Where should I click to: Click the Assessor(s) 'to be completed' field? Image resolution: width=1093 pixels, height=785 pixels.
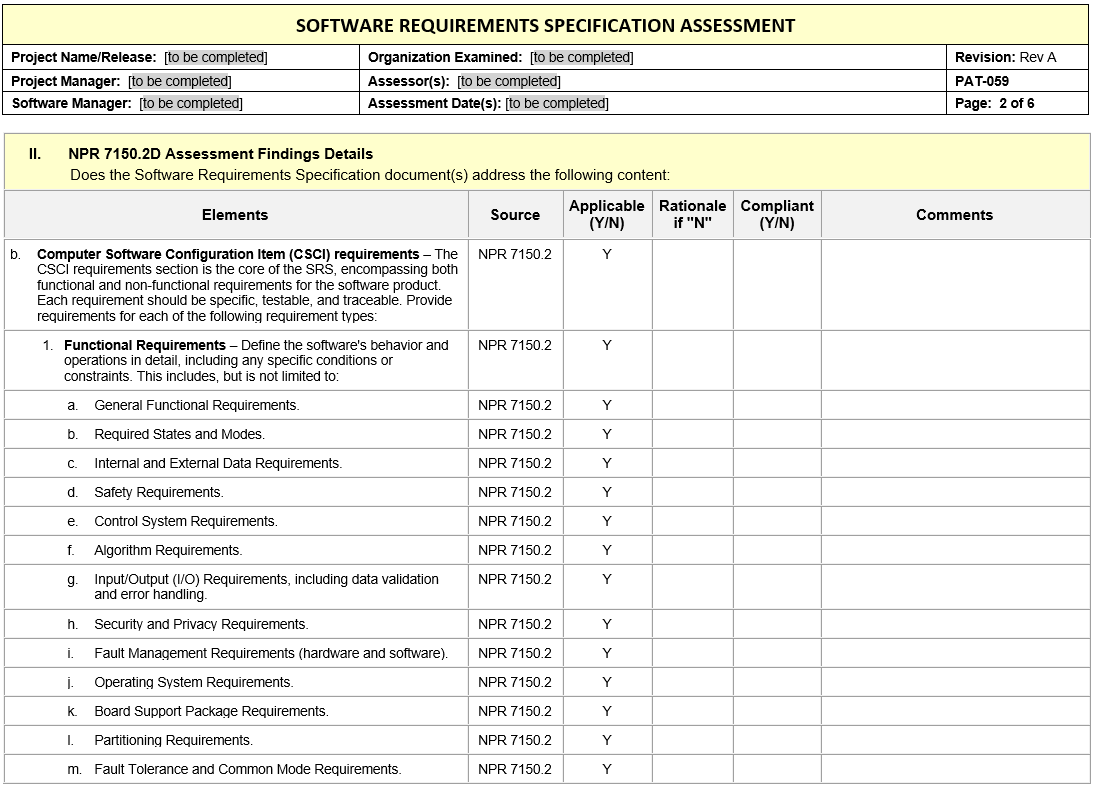pyautogui.click(x=509, y=81)
